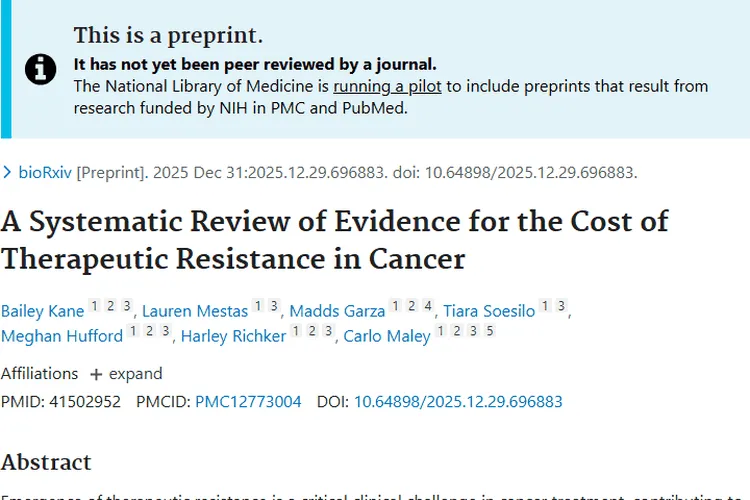The image size is (750, 500).
Task: Open the PMC12773004 full-text link
Action: click(248, 402)
